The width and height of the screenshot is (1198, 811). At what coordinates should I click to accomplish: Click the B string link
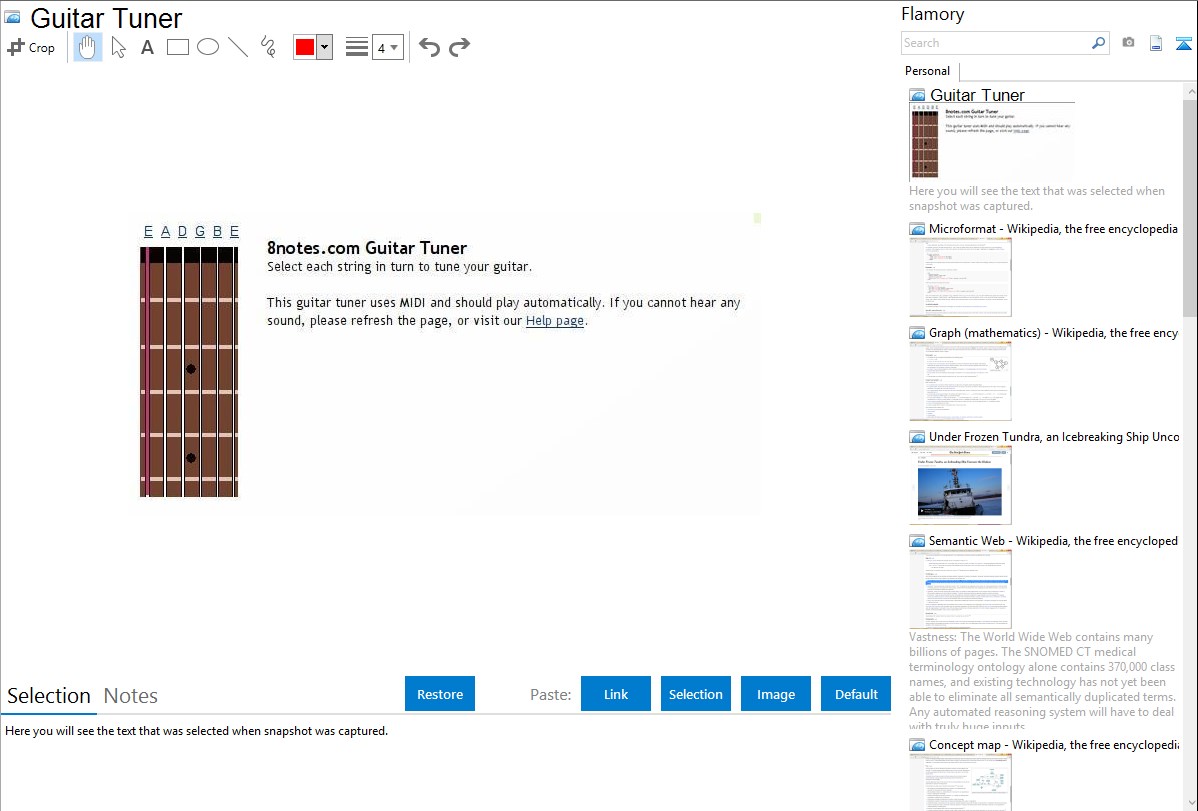tap(218, 232)
